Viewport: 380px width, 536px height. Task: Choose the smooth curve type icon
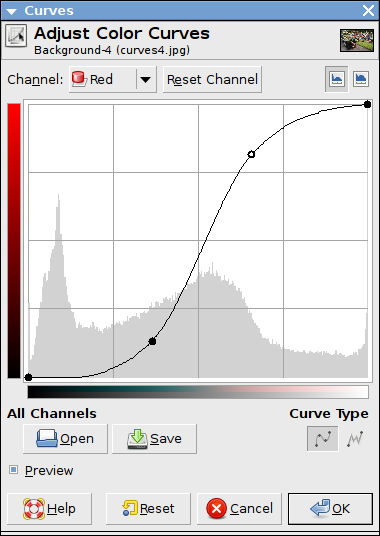323,439
